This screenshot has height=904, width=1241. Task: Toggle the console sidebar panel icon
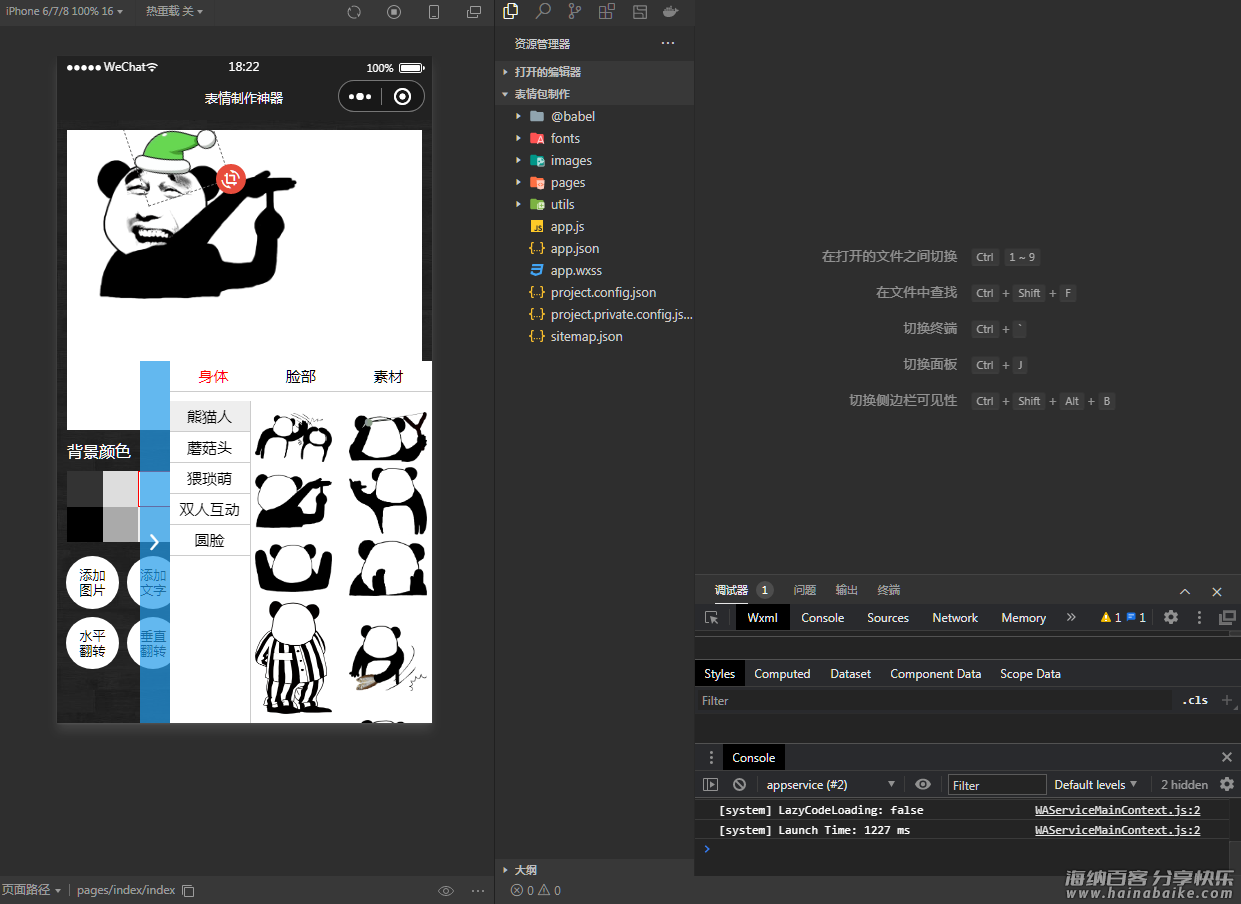pos(711,785)
